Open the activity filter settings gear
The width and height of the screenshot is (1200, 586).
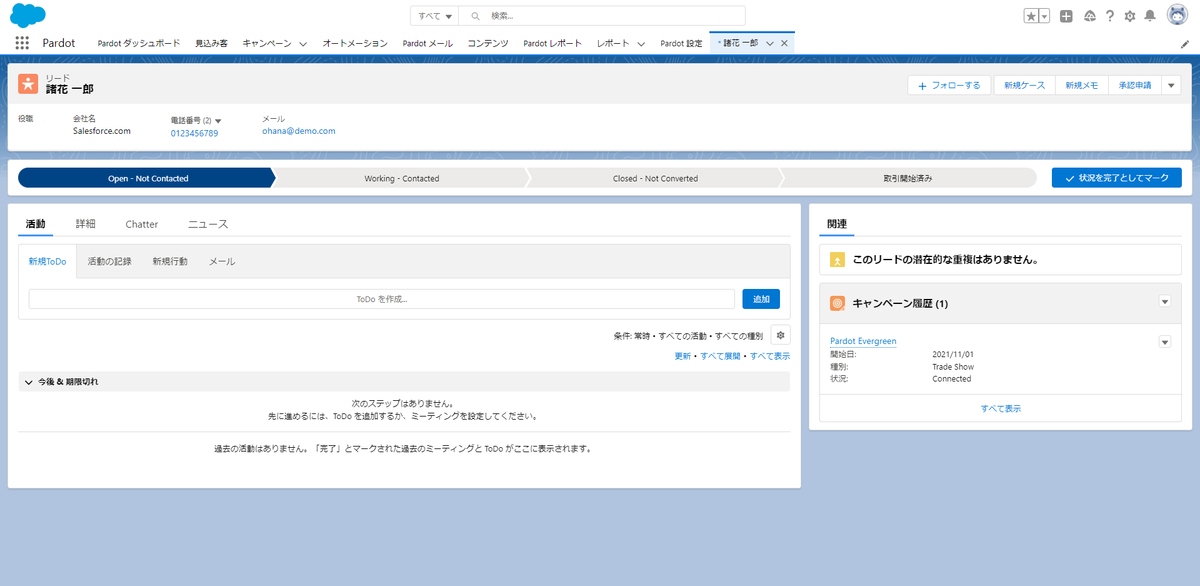pos(780,336)
